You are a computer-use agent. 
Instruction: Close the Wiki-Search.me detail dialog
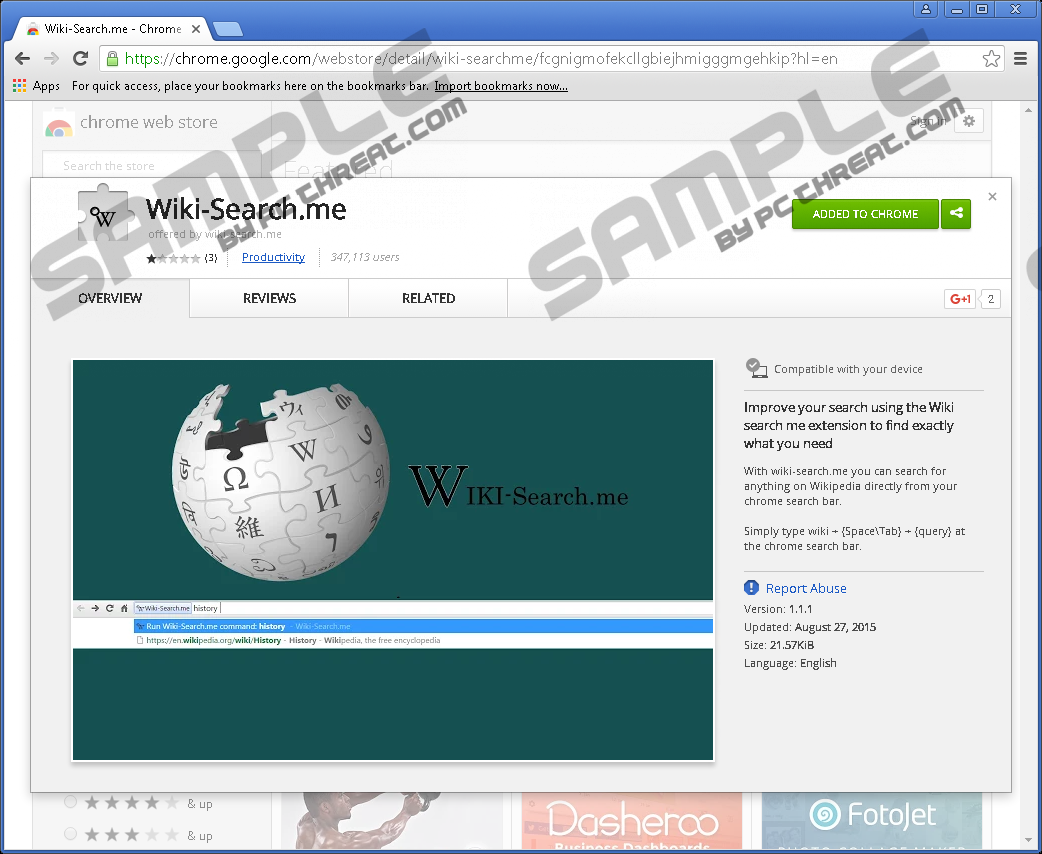tap(992, 197)
